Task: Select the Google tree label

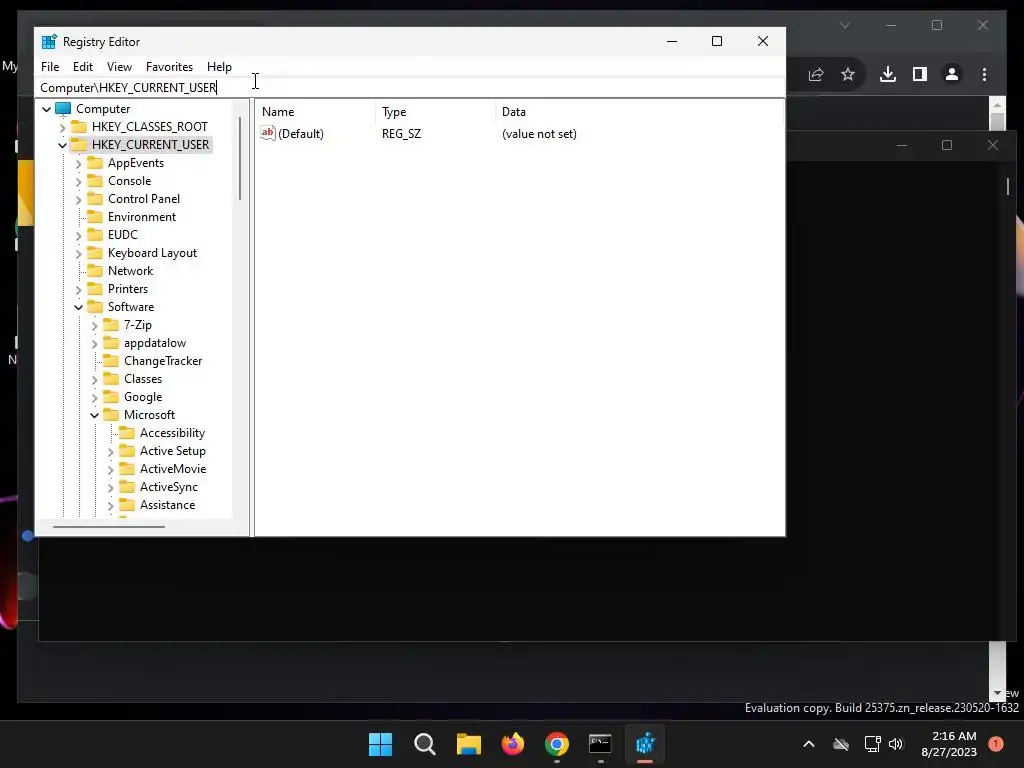Action: pos(143,397)
